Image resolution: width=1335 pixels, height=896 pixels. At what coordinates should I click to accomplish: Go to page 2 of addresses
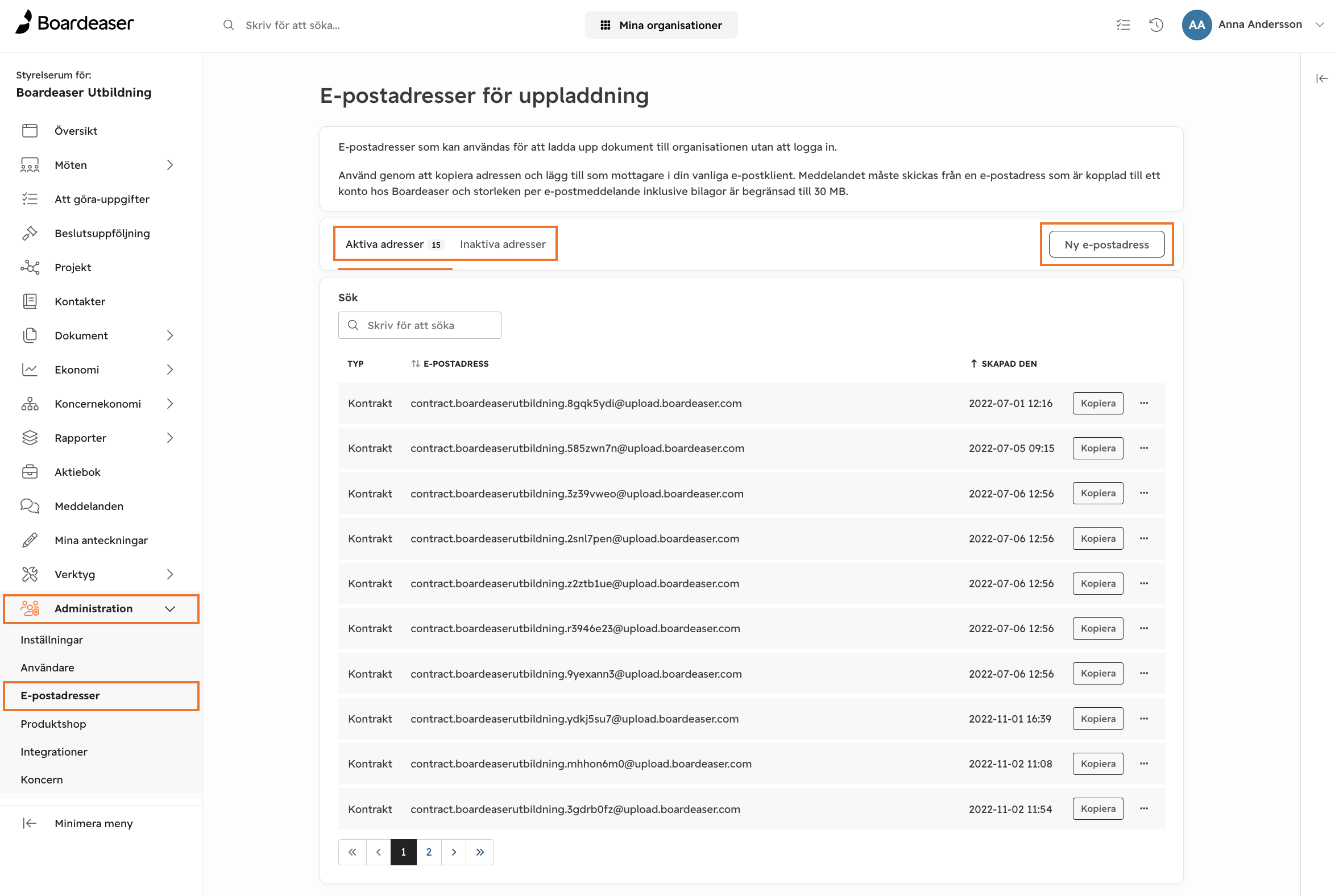click(429, 852)
